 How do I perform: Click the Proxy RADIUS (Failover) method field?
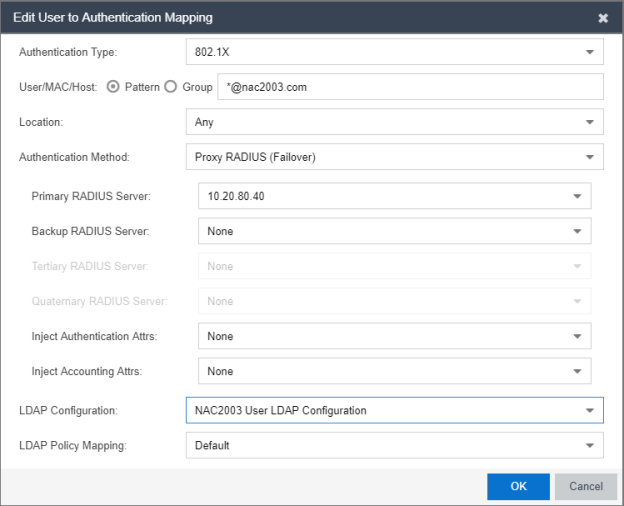coord(380,157)
